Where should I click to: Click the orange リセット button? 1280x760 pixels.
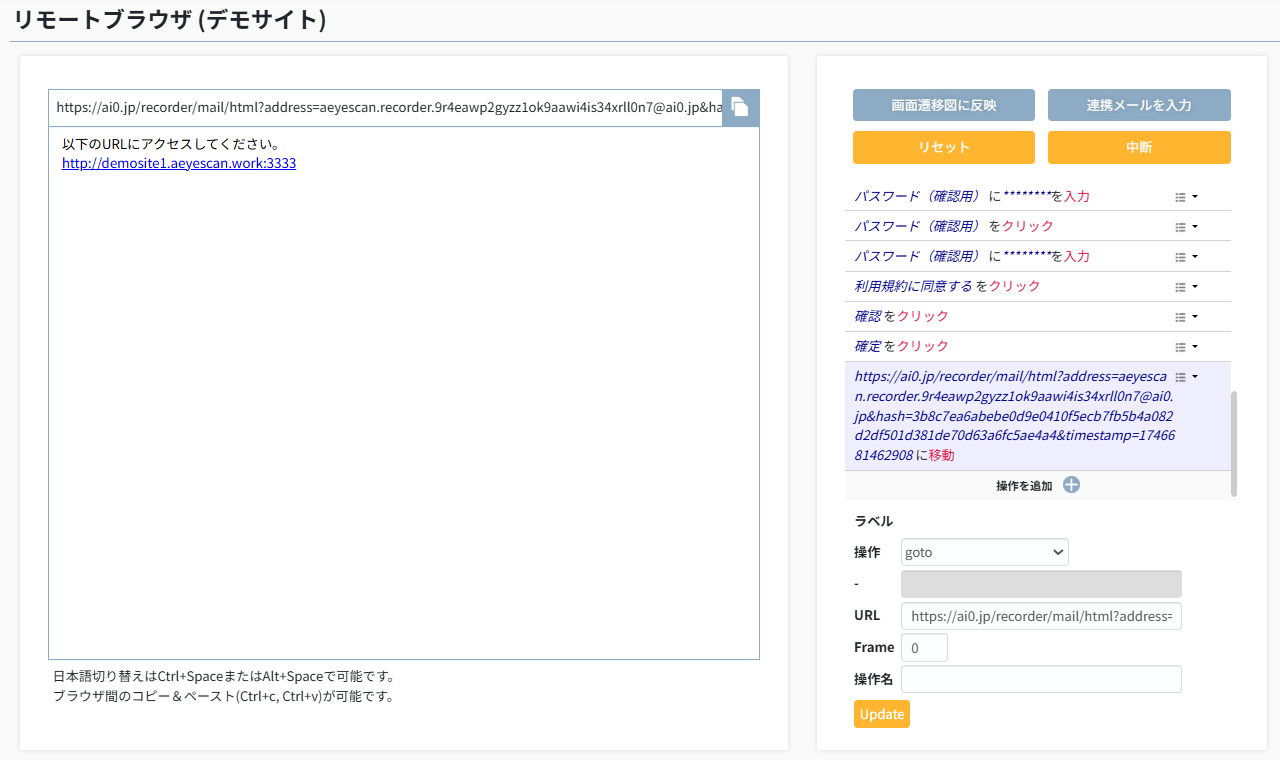(x=943, y=147)
